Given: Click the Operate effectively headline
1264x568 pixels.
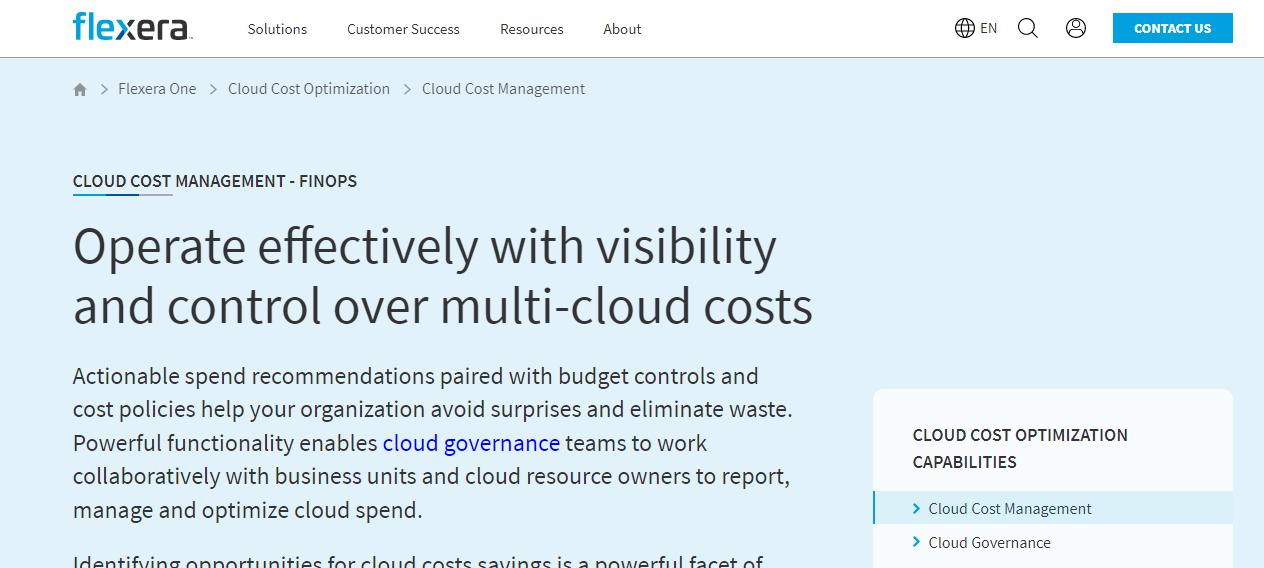Looking at the screenshot, I should (x=443, y=276).
